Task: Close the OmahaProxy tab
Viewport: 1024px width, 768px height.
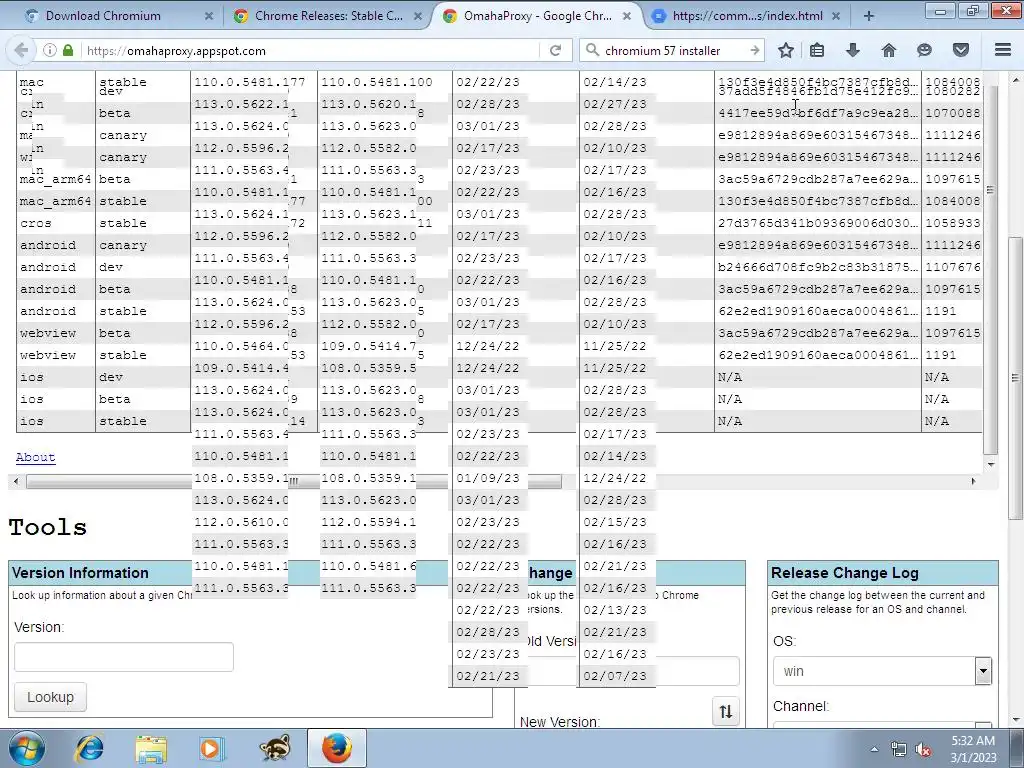Action: (x=627, y=16)
